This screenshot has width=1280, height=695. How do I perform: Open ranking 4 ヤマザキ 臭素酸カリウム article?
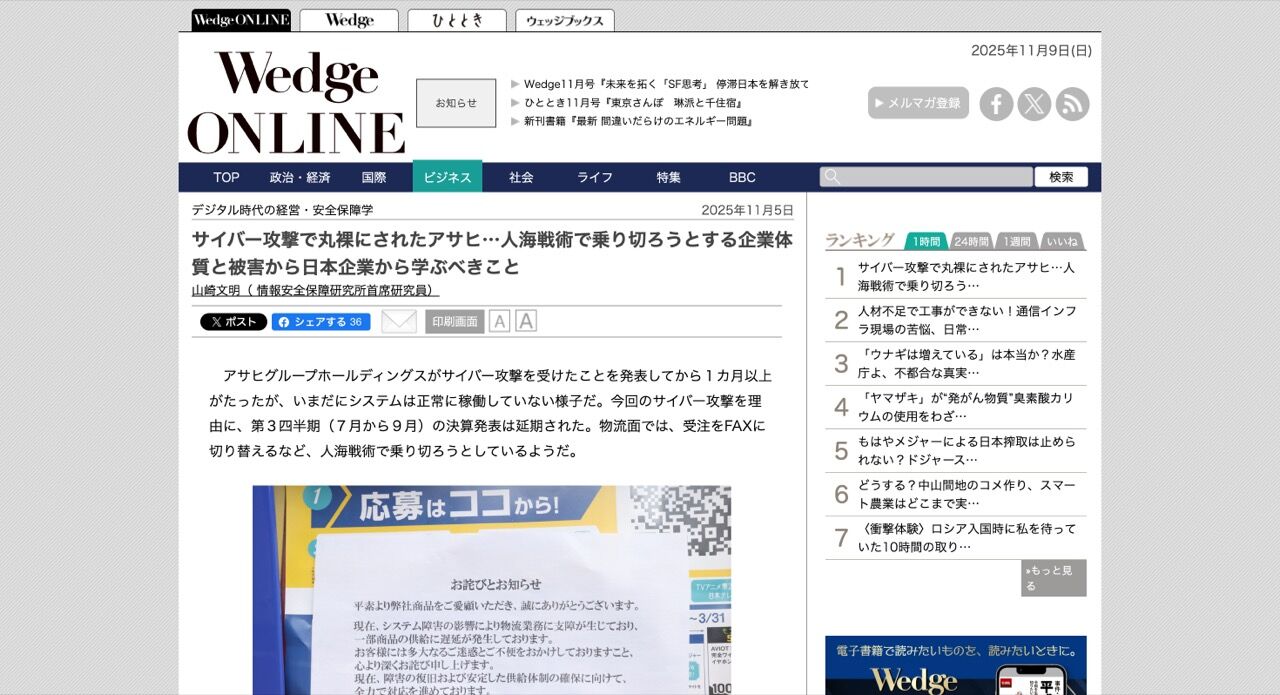coord(967,407)
